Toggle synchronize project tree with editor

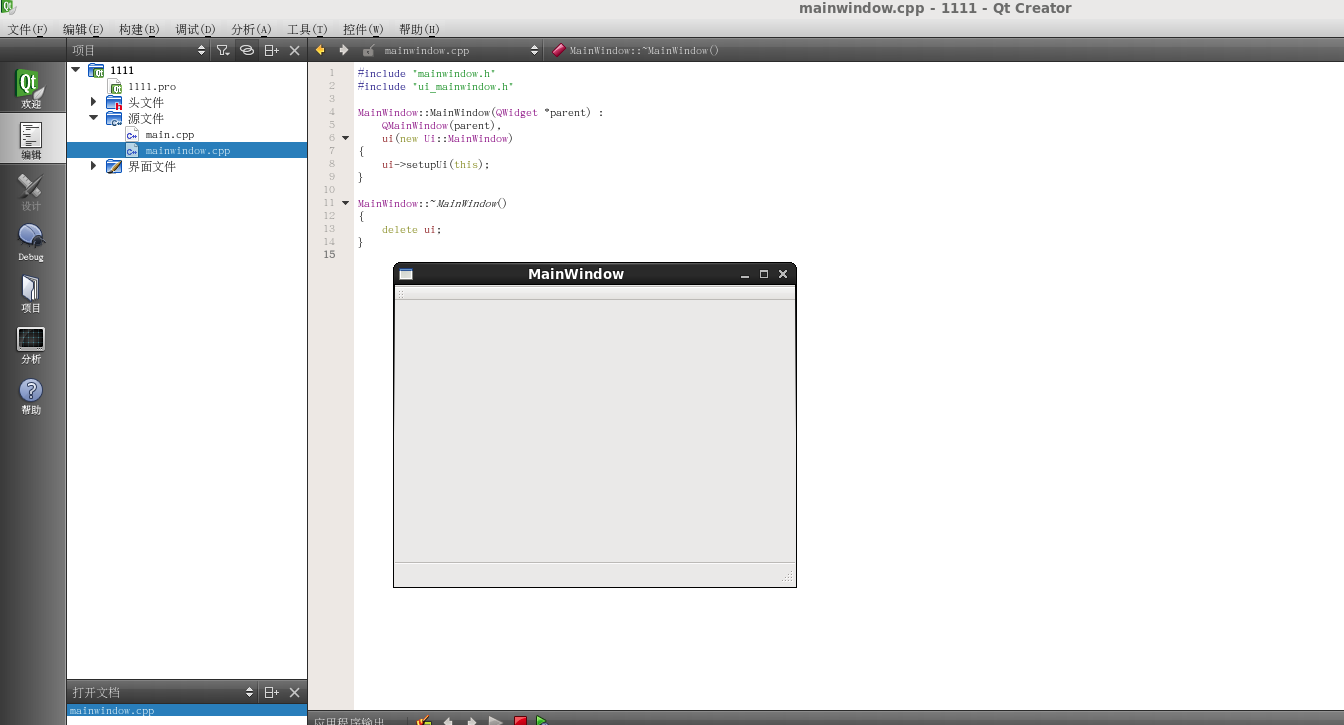(x=247, y=49)
